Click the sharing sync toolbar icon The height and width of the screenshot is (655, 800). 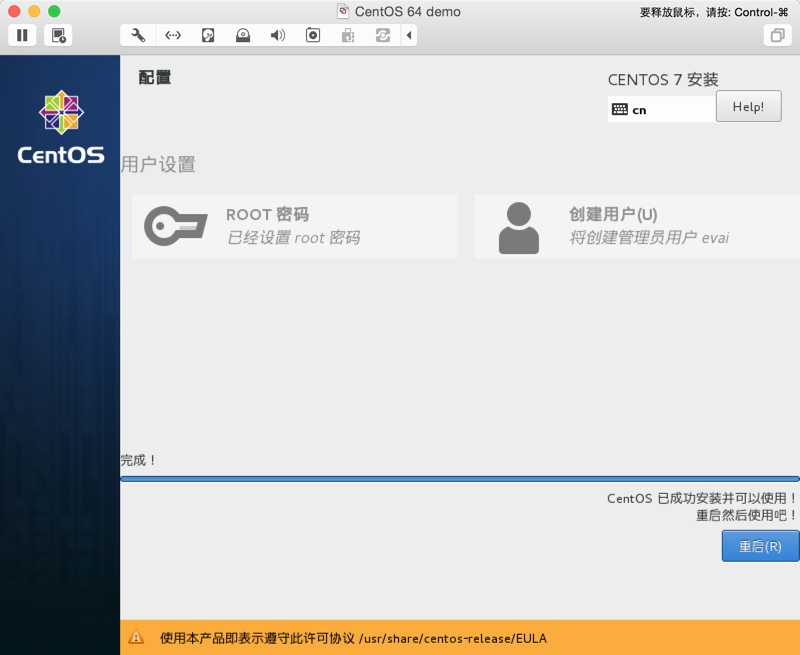383,35
